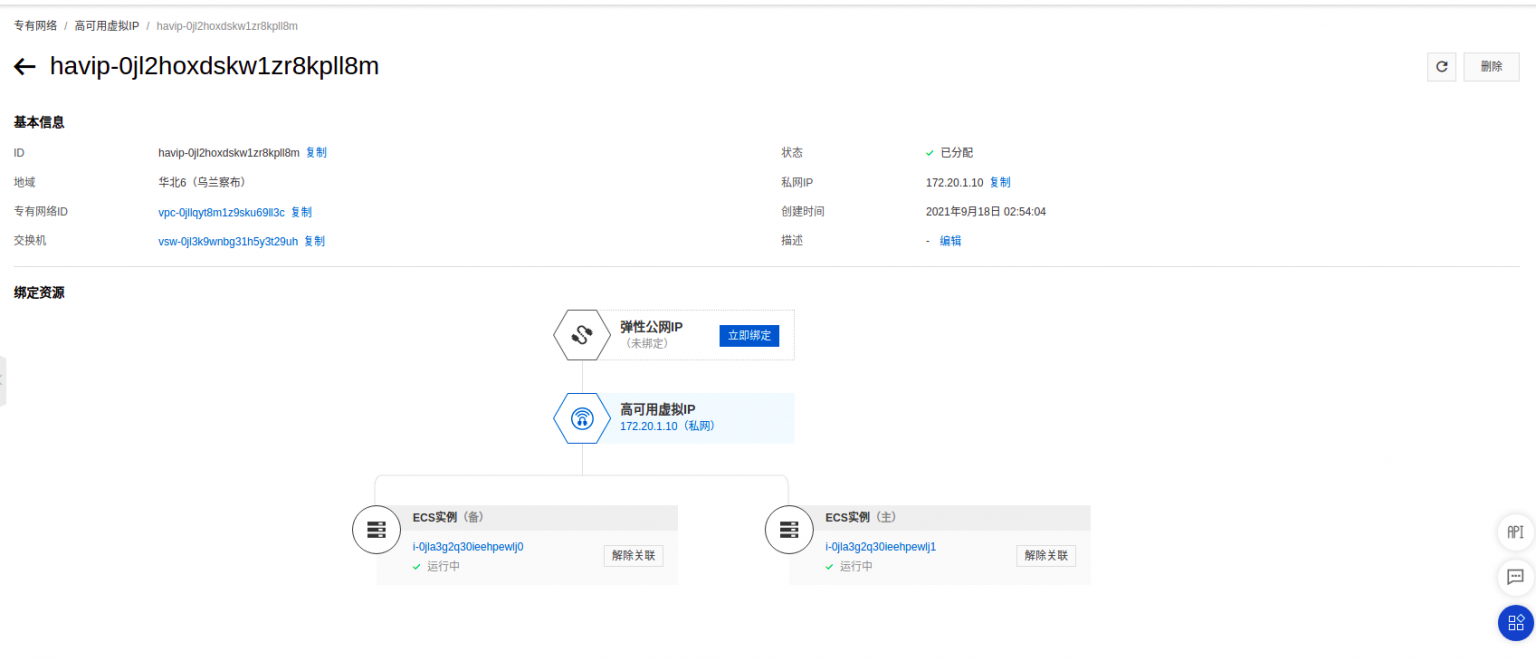Open switch vsw-0jl3k9wnbg31h5y3t29uh link
1536x661 pixels.
227,240
